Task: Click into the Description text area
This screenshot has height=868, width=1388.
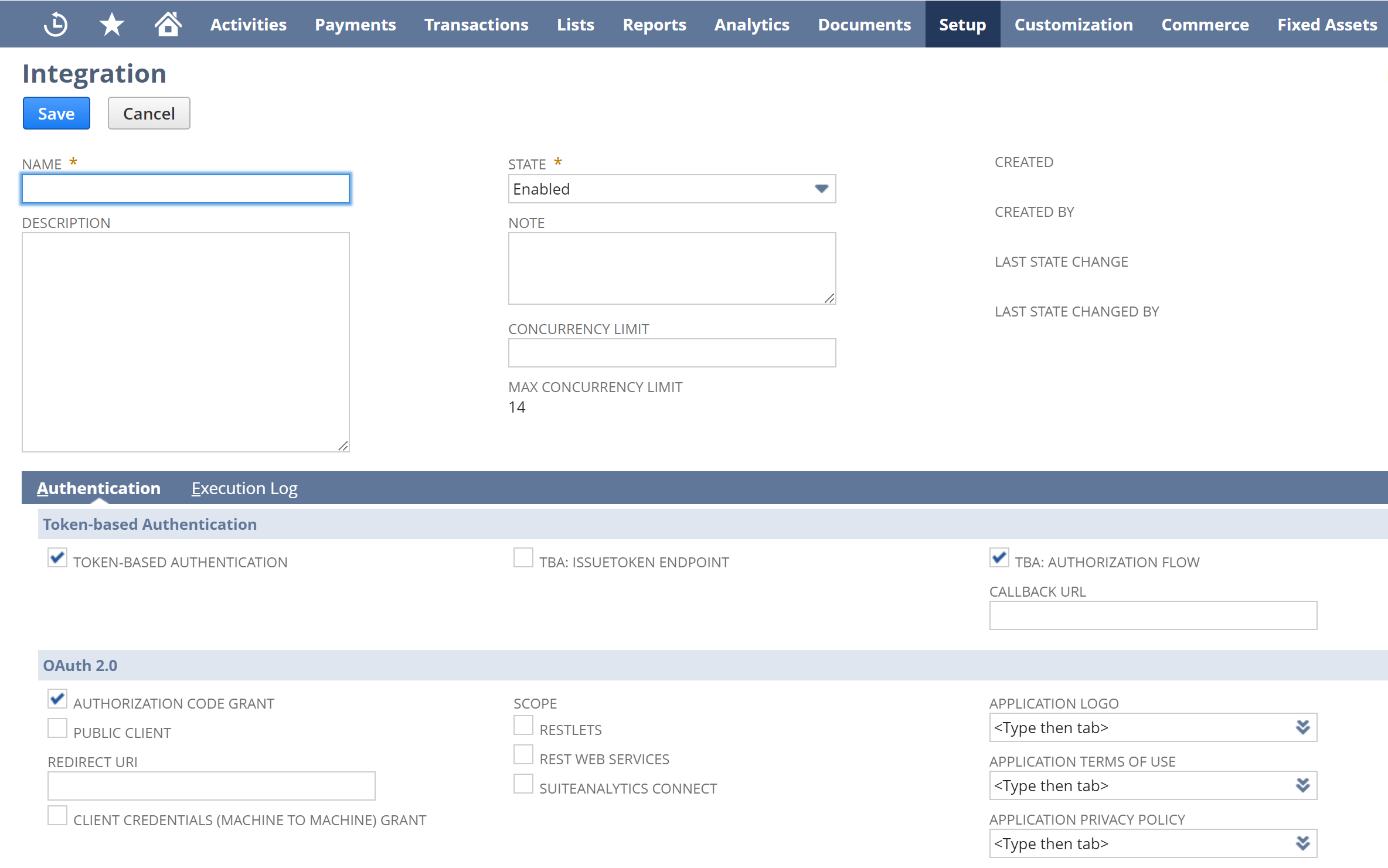Action: (x=186, y=342)
